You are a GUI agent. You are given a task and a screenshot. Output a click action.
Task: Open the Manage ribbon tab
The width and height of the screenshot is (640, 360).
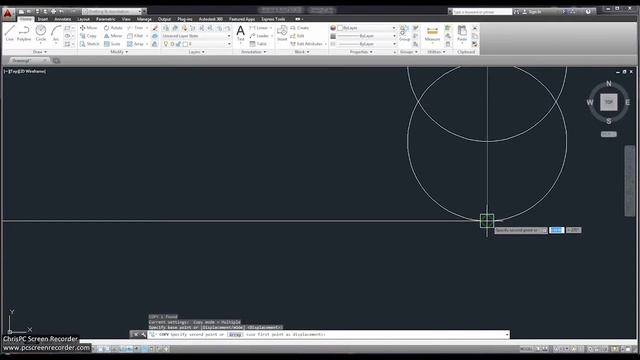[144, 19]
